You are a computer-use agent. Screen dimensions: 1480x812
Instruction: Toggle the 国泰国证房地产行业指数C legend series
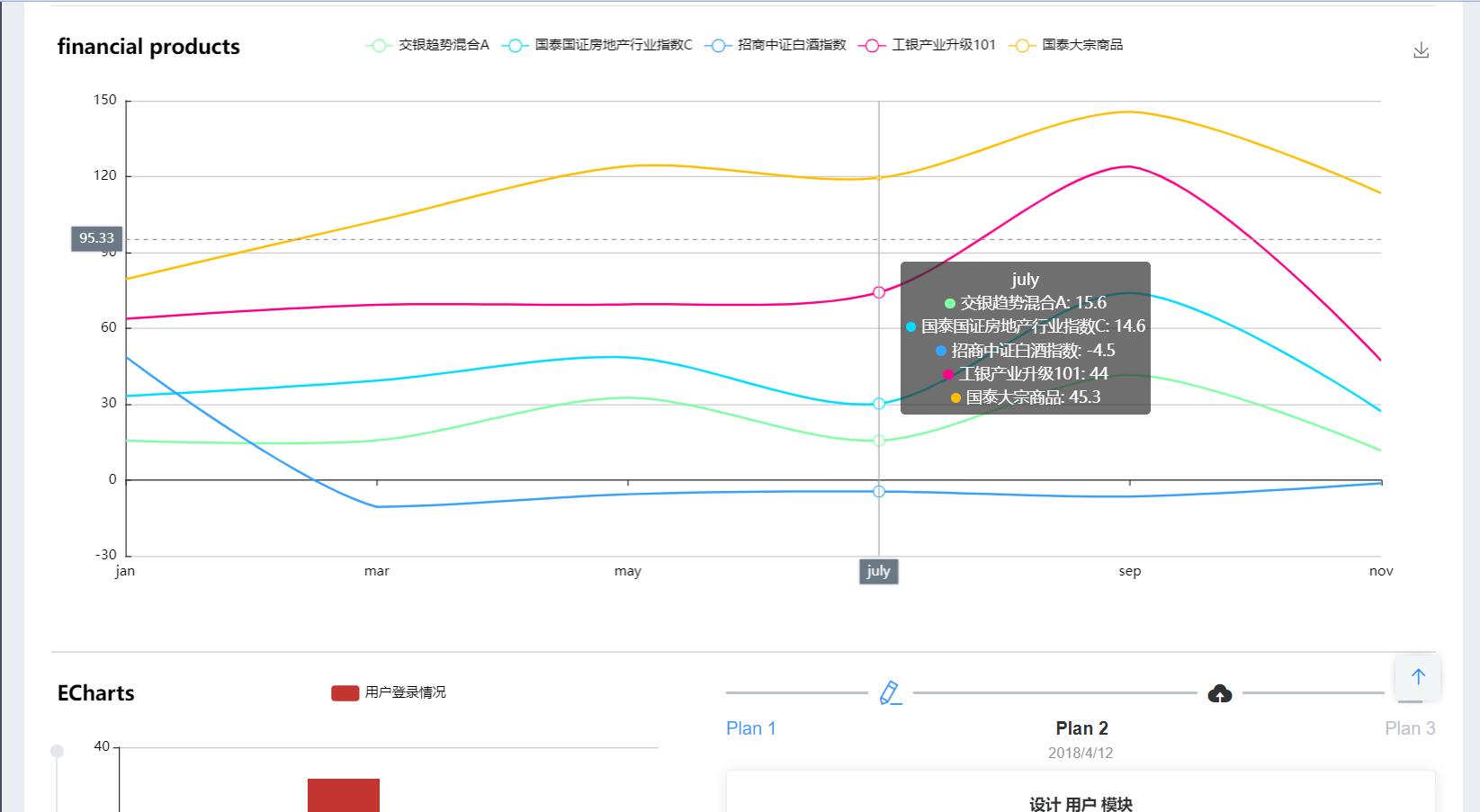point(597,45)
